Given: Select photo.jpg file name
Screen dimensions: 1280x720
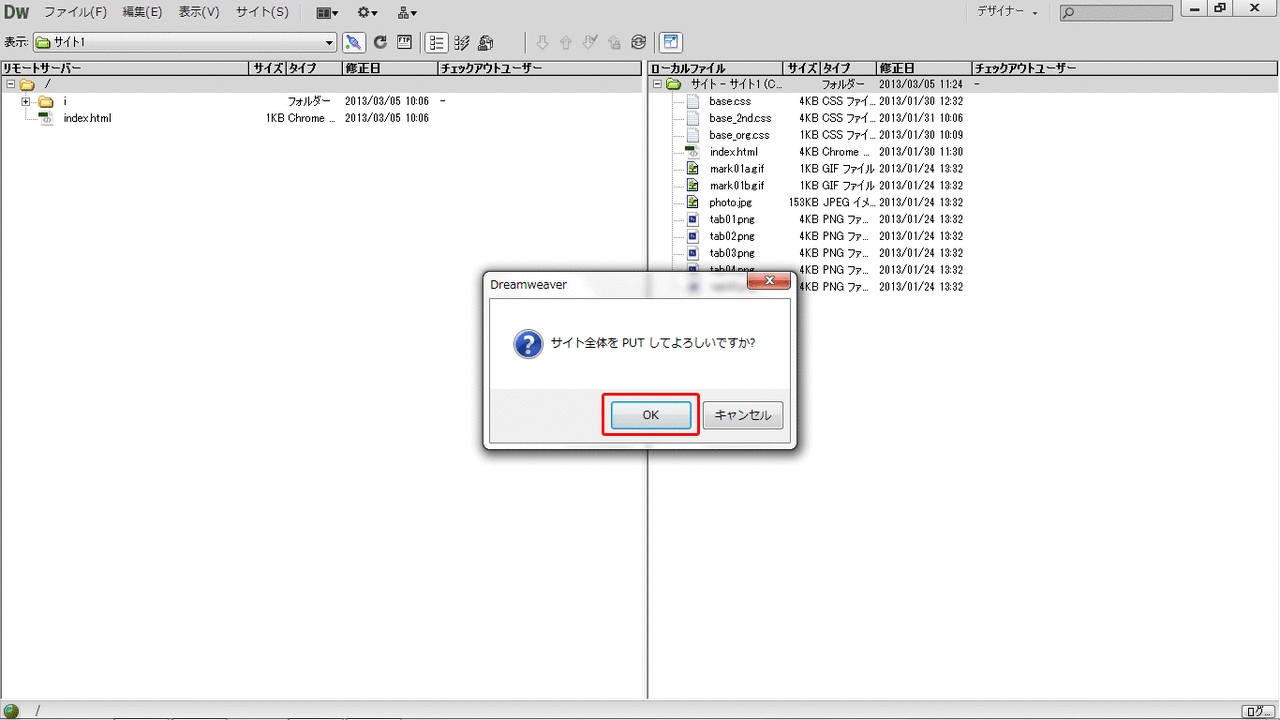Looking at the screenshot, I should [730, 202].
